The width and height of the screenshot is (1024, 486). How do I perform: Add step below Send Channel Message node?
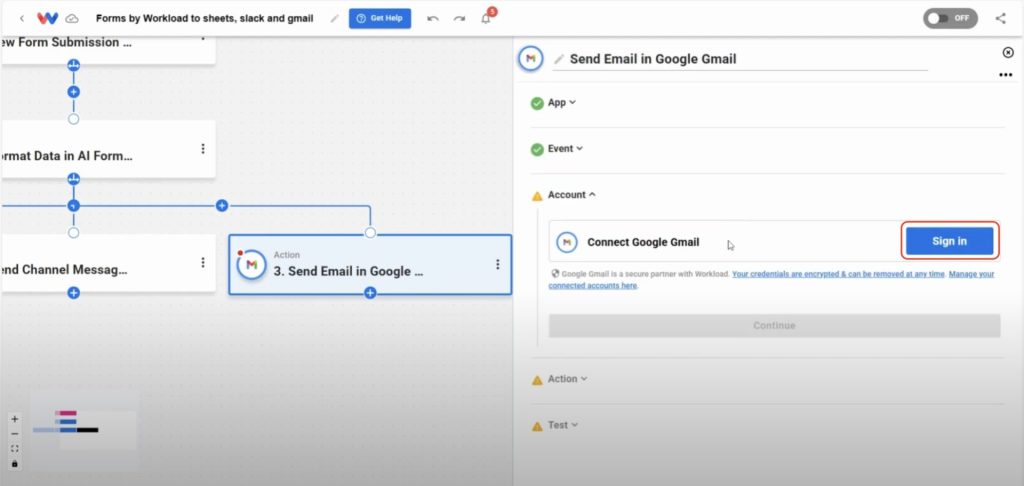point(73,293)
